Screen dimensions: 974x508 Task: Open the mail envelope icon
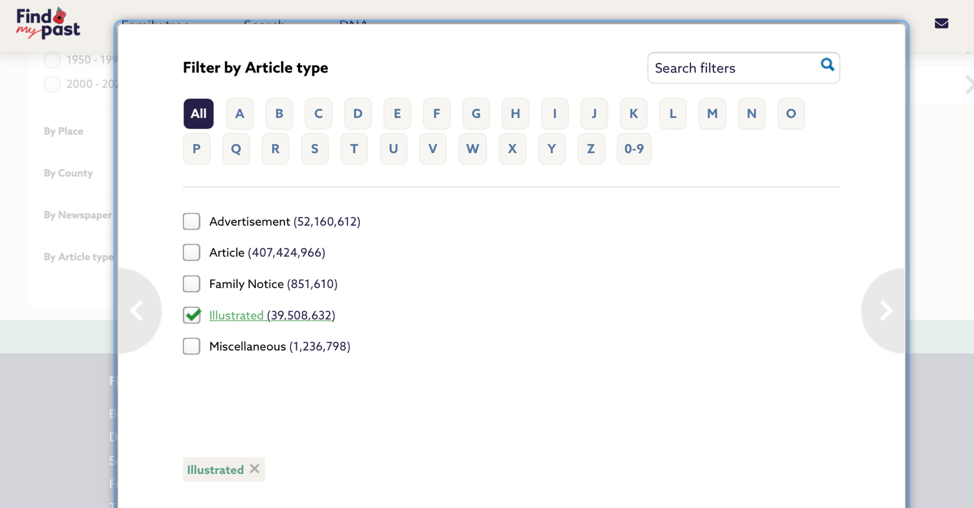[x=941, y=23]
